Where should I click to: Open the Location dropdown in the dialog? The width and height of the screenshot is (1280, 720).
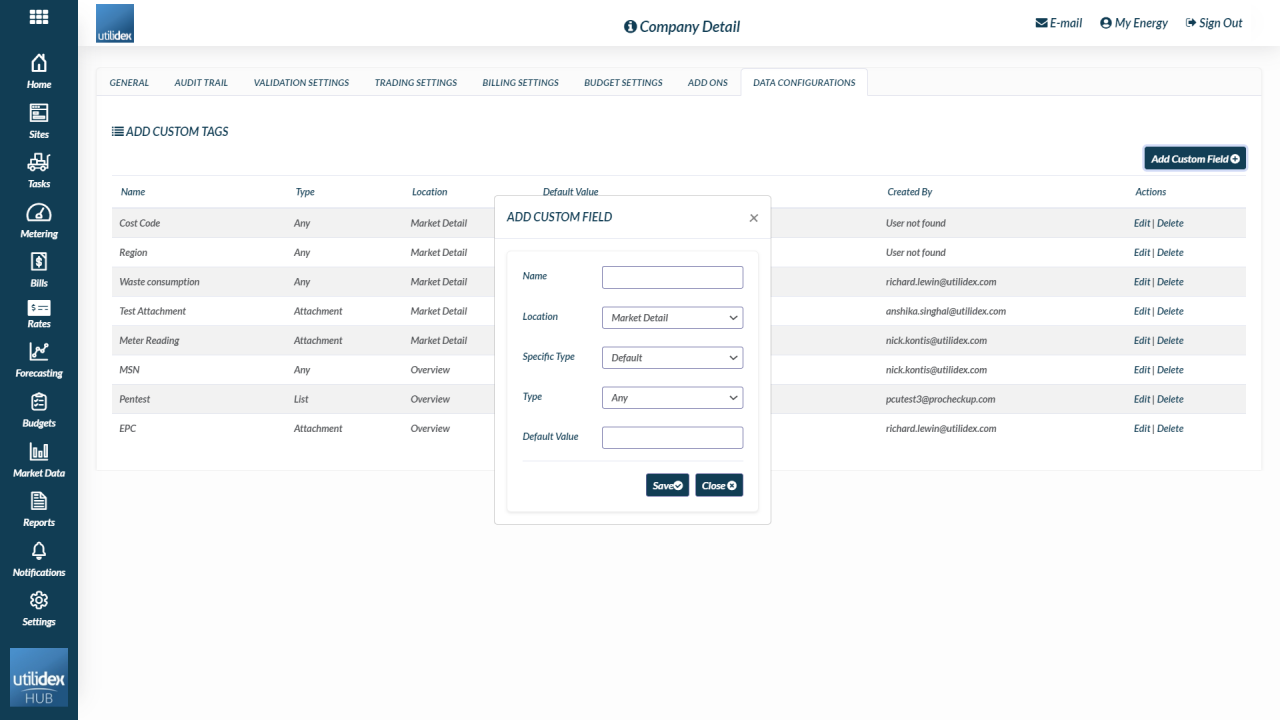pos(672,317)
